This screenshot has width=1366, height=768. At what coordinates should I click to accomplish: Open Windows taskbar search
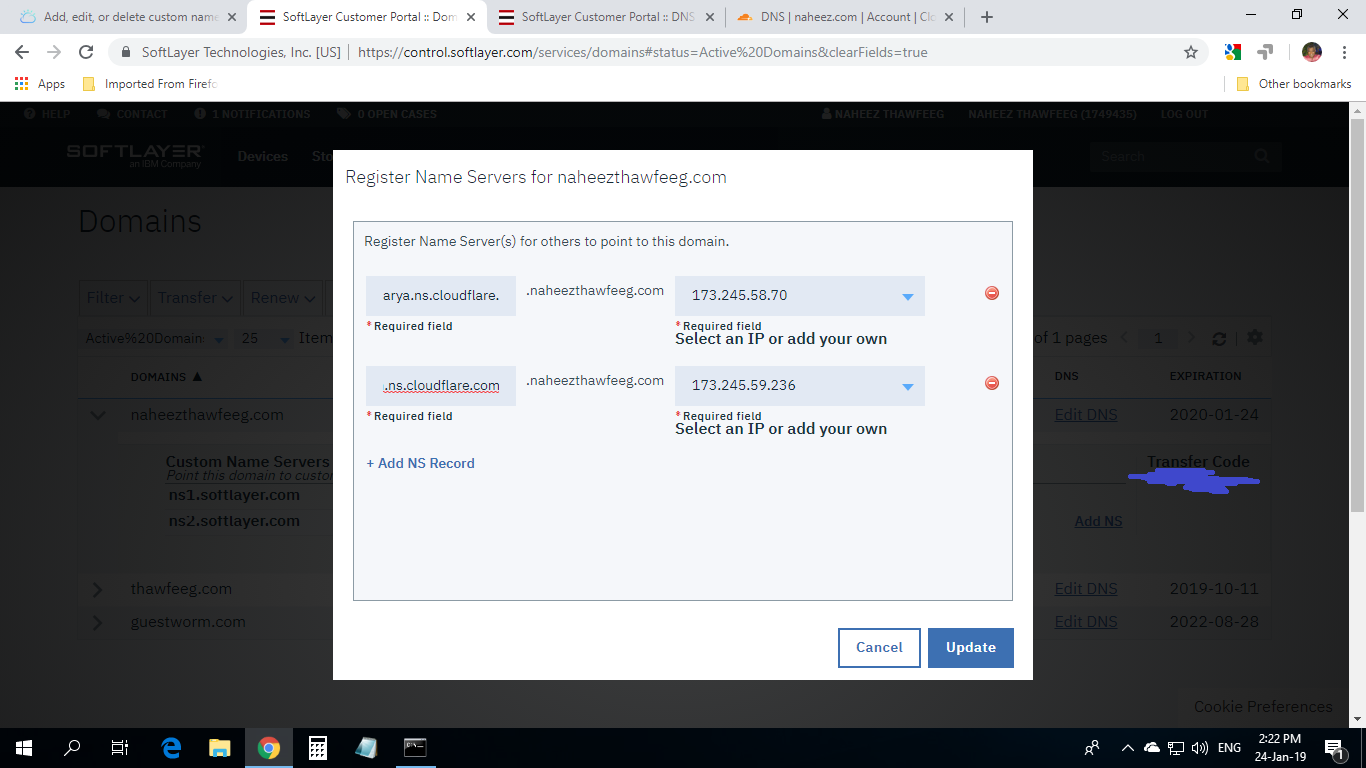pyautogui.click(x=72, y=747)
